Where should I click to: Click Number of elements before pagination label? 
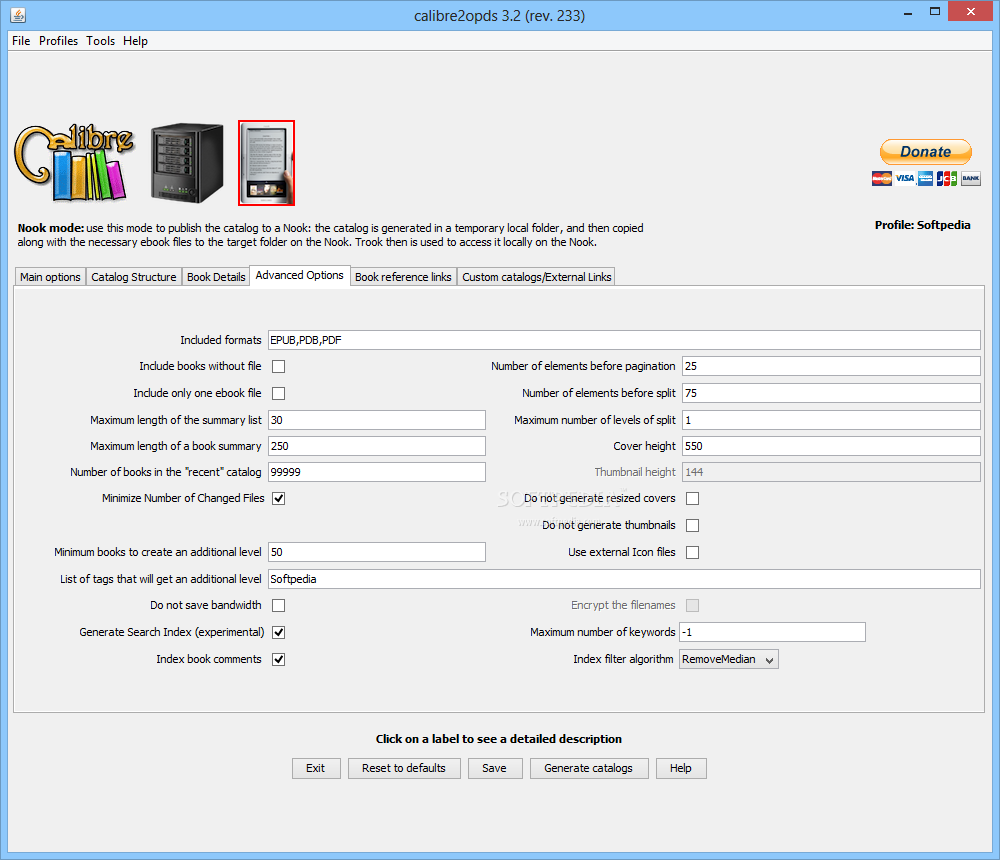[583, 366]
